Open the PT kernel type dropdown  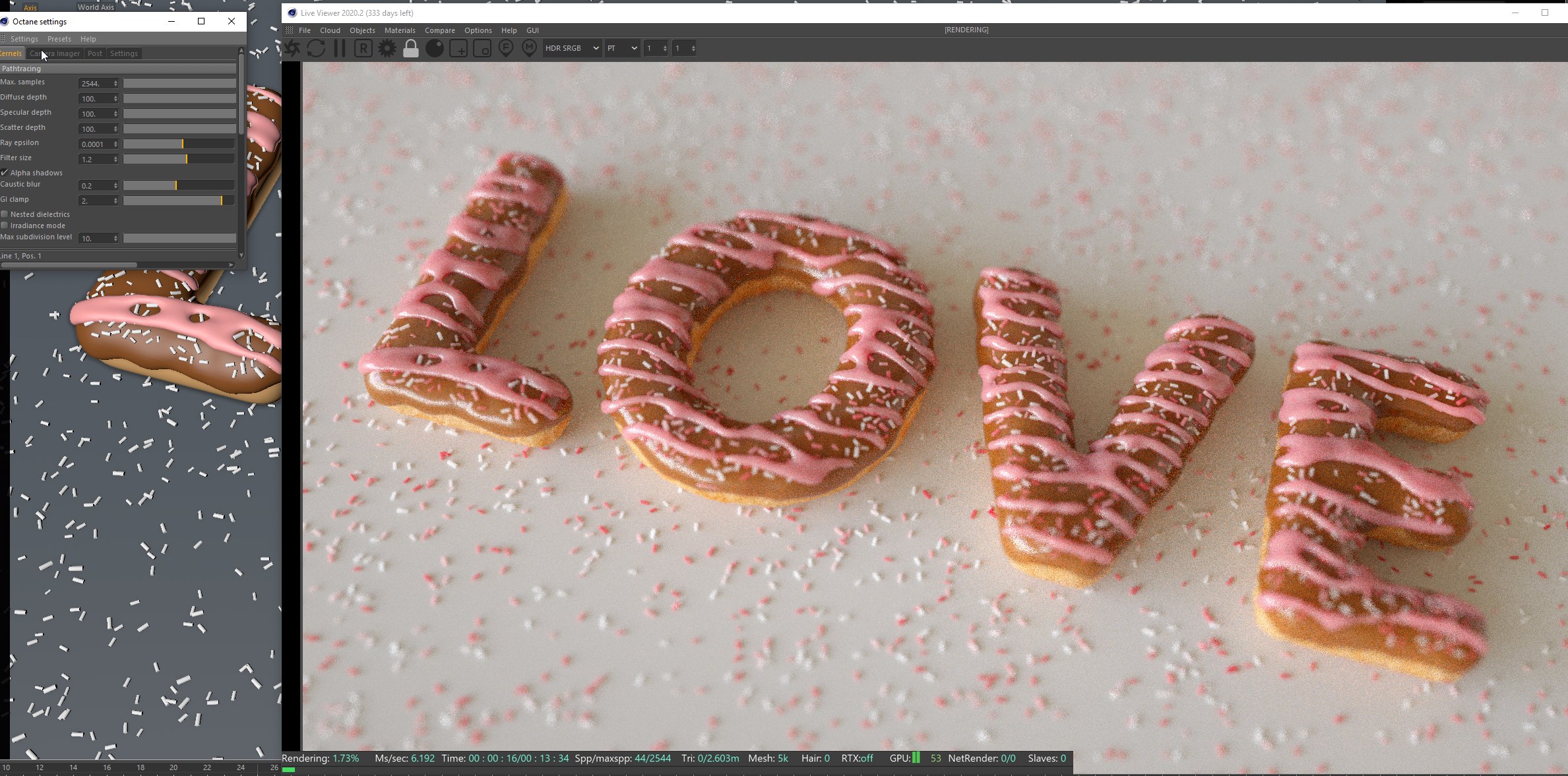621,48
